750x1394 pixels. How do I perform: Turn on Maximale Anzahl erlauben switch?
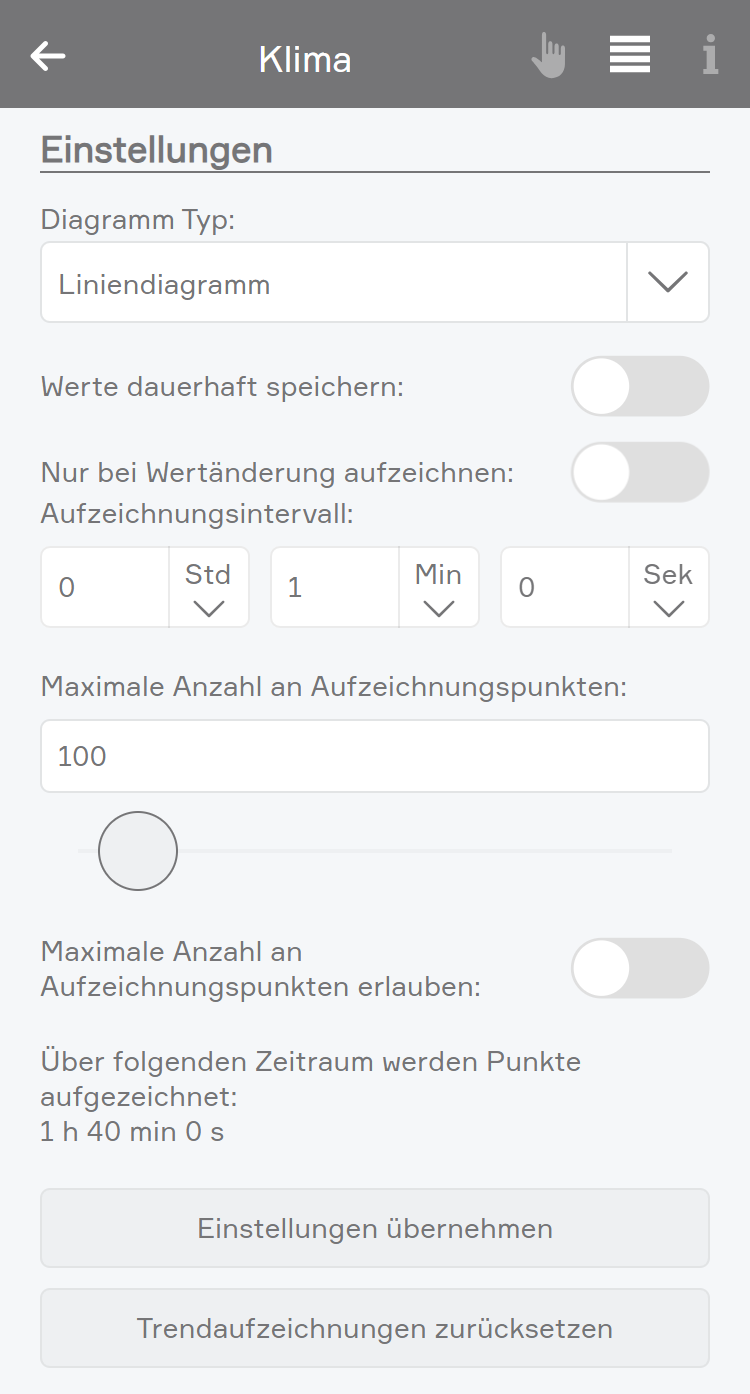[640, 968]
